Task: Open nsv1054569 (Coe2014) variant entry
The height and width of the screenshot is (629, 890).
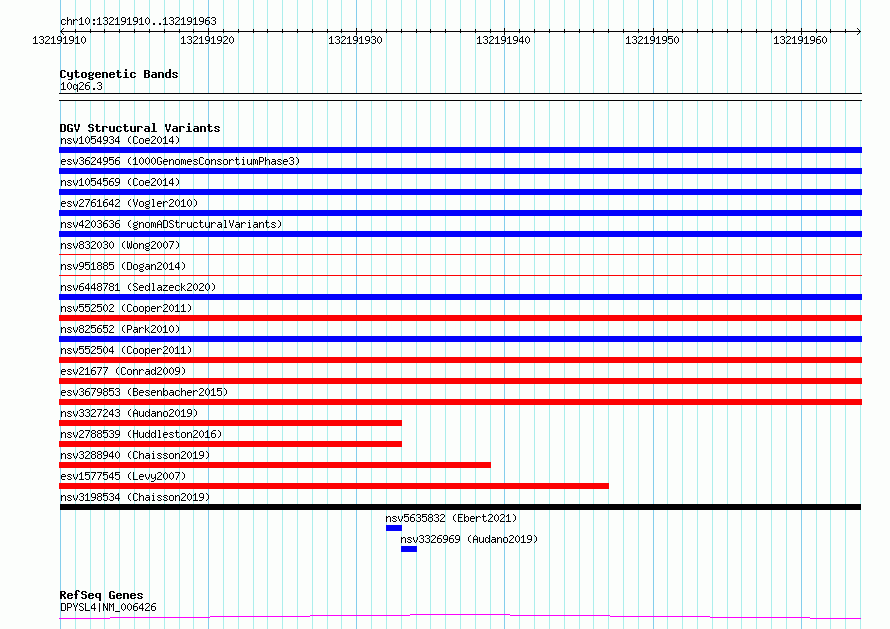Action: pyautogui.click(x=120, y=182)
